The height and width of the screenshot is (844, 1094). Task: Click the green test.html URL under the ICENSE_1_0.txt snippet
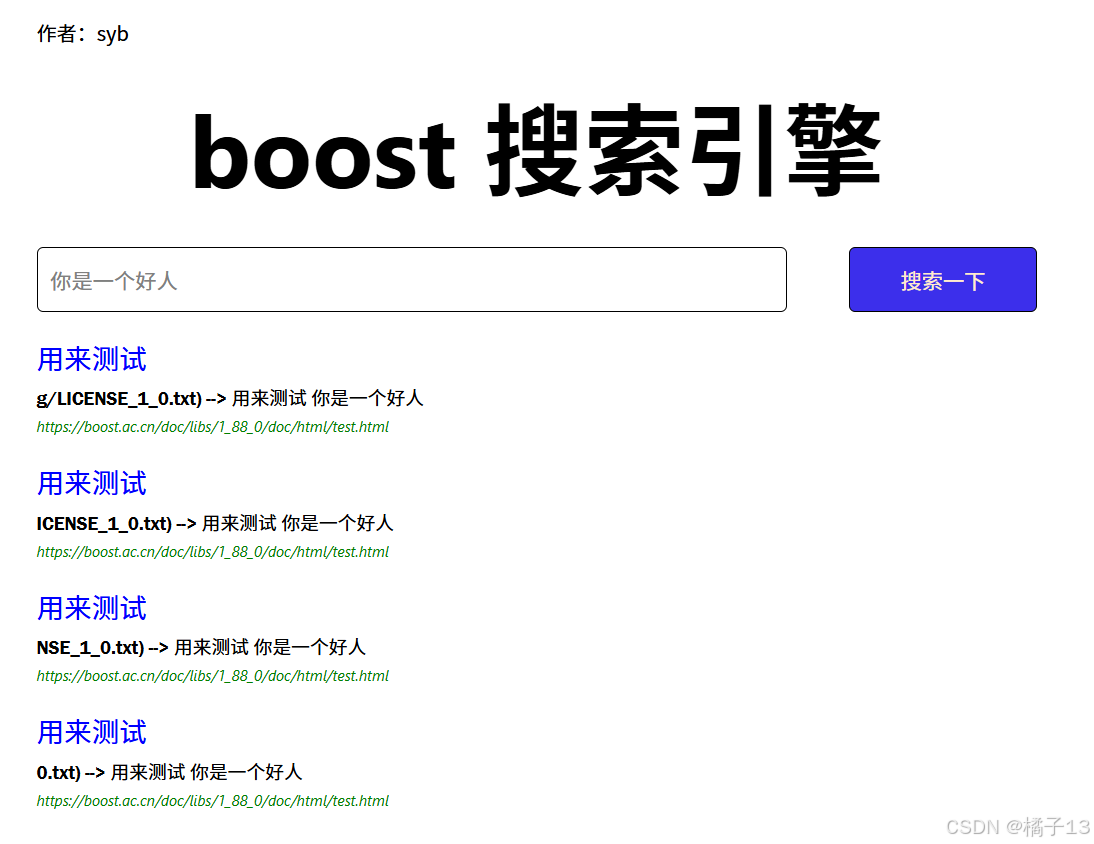click(213, 552)
